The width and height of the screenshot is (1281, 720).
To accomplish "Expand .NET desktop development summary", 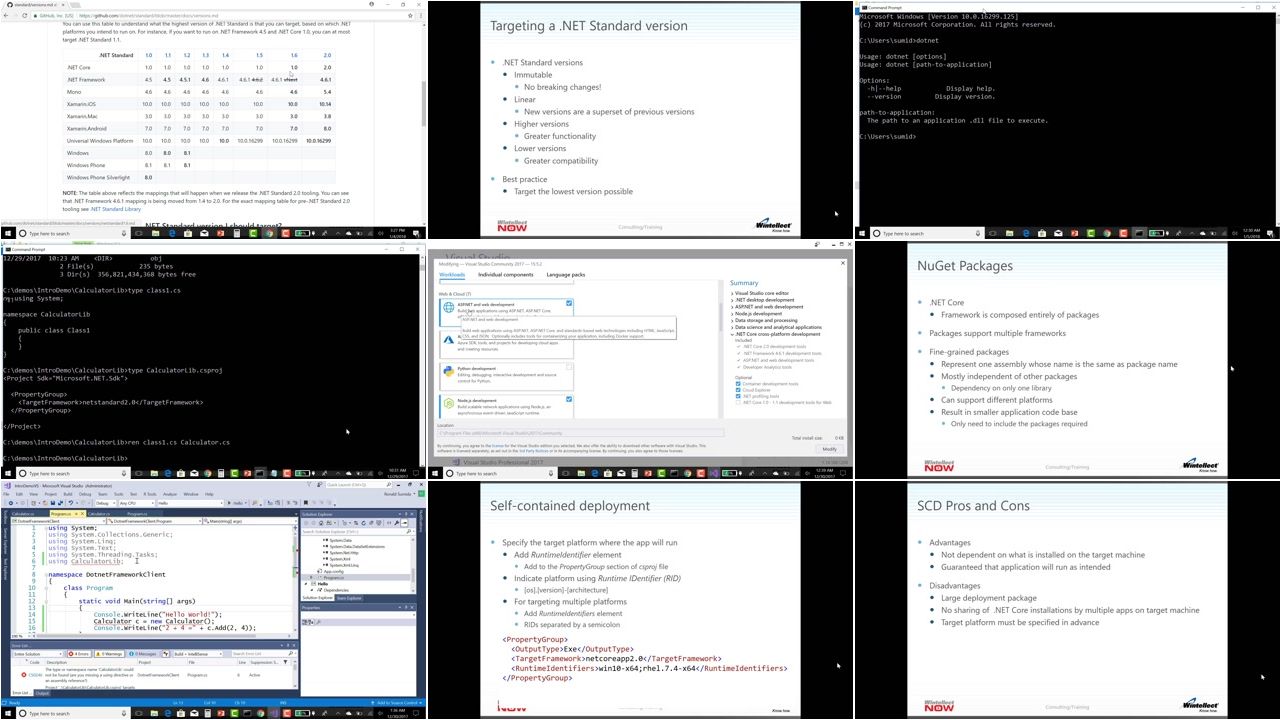I will click(732, 300).
